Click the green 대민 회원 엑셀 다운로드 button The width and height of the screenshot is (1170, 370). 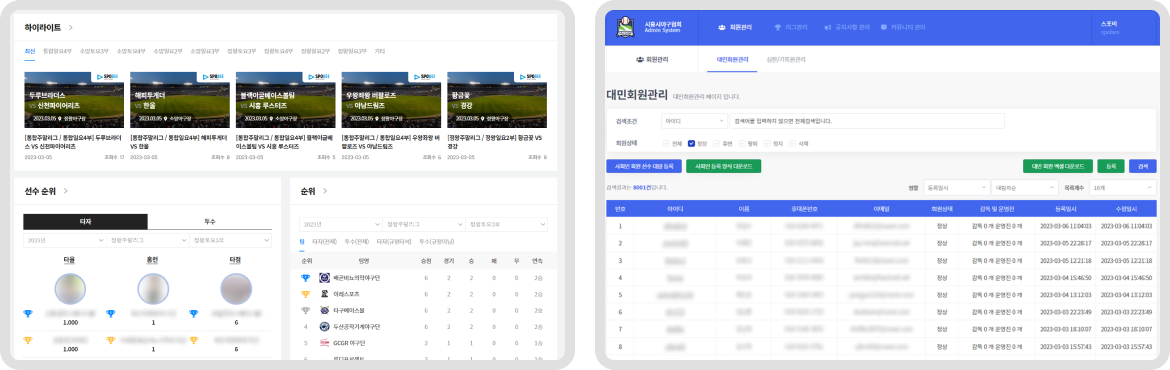pos(1058,166)
